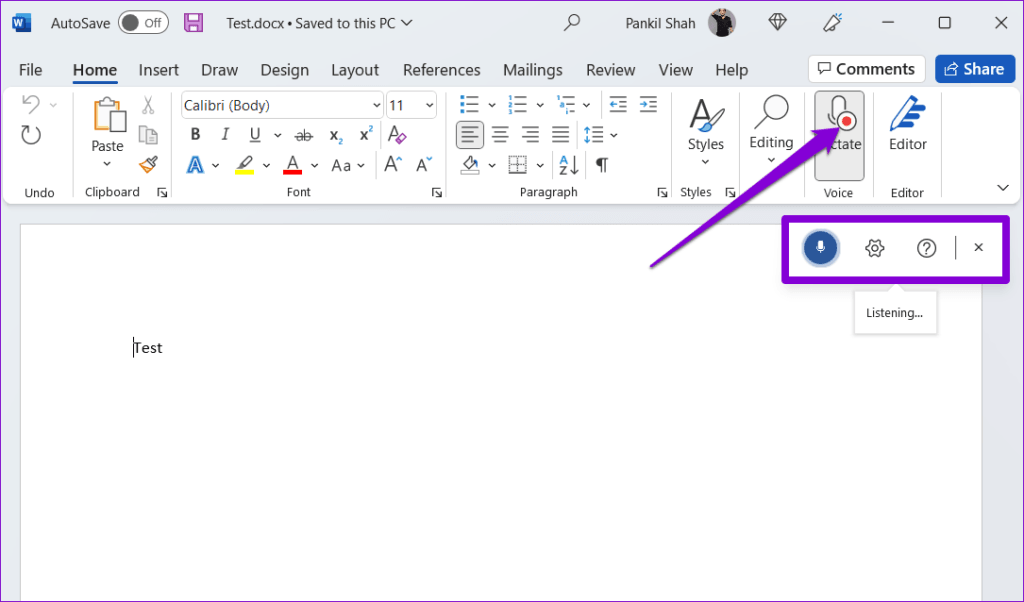Switch to the References tab
Screen dimensions: 1024x602
[x=441, y=70]
